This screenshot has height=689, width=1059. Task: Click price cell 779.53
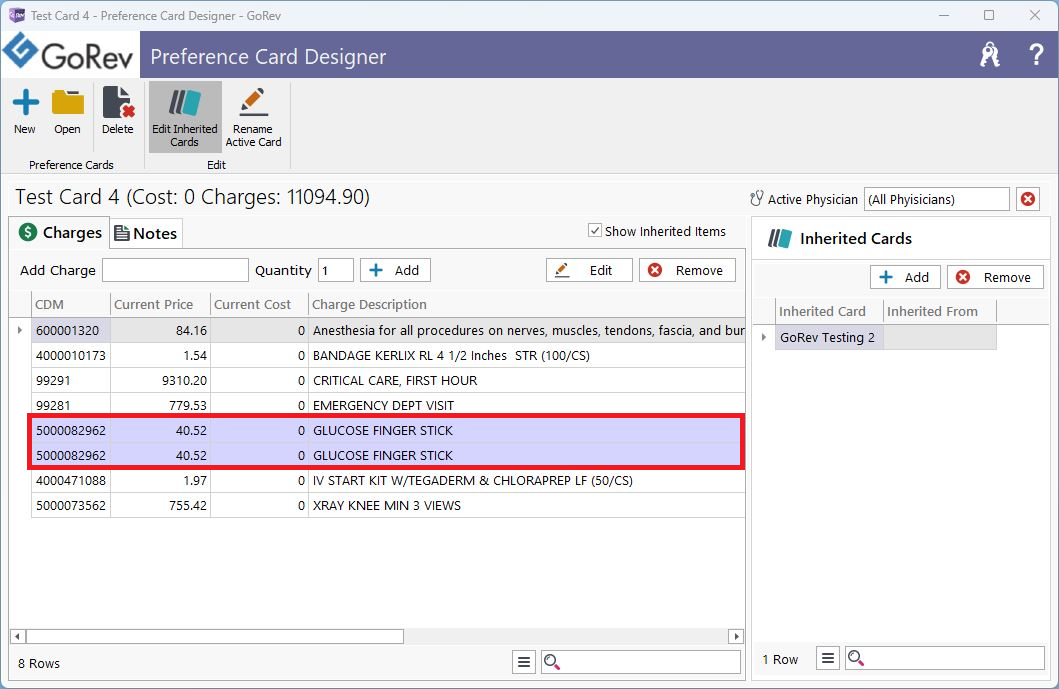161,405
